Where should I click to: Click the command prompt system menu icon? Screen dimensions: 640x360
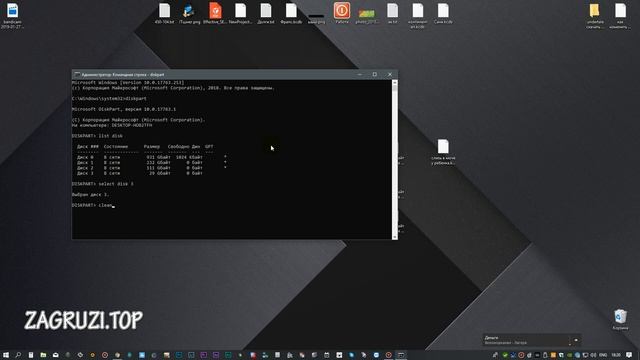coord(77,75)
